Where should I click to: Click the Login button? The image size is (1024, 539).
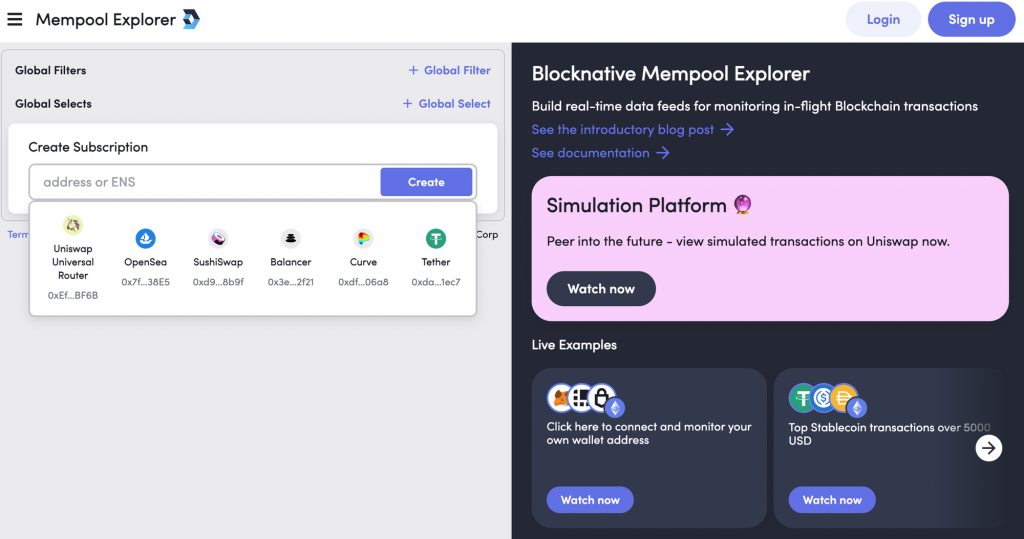click(x=883, y=20)
